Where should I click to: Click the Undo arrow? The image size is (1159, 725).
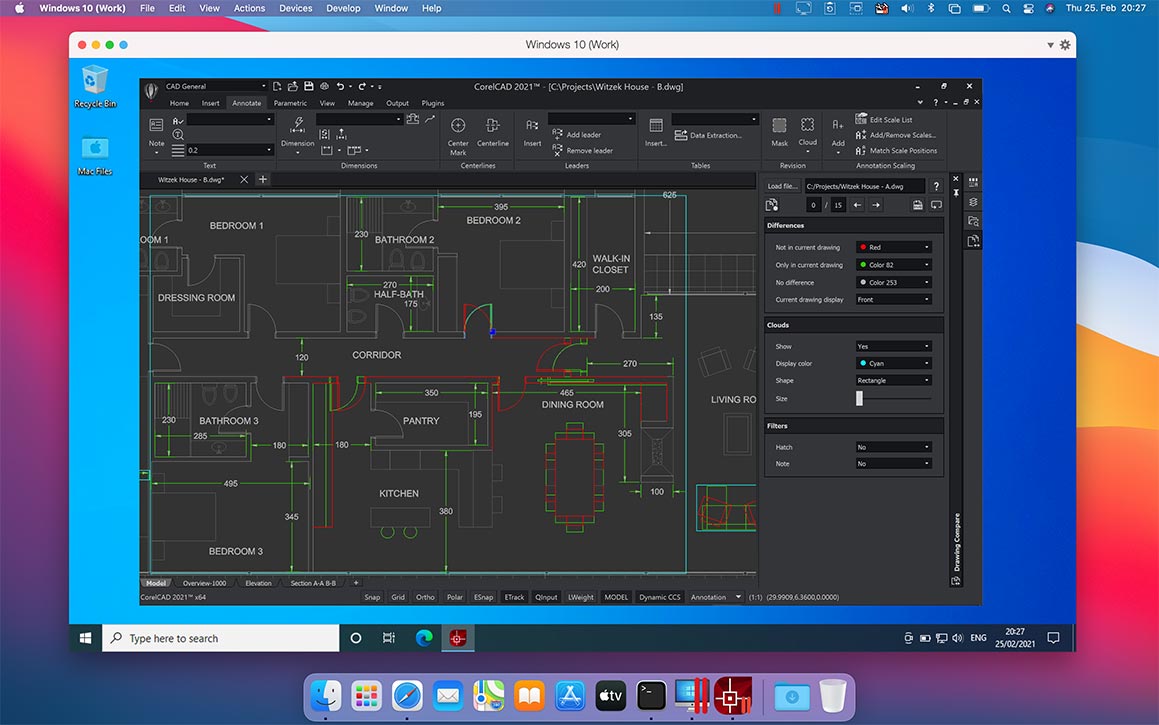click(340, 86)
